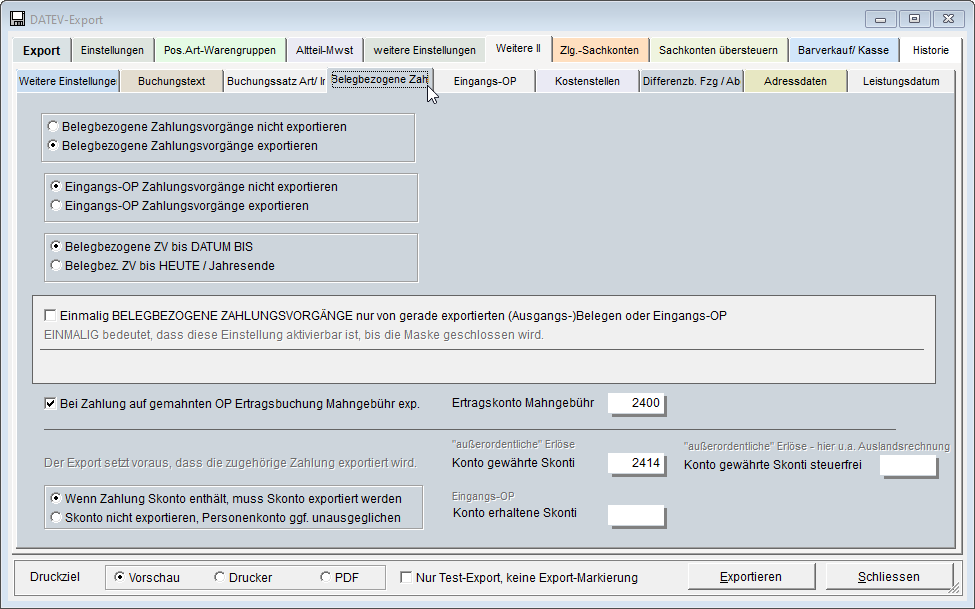Image resolution: width=975 pixels, height=609 pixels.
Task: Select the Leistungsdatum sub-tab
Action: tap(901, 81)
